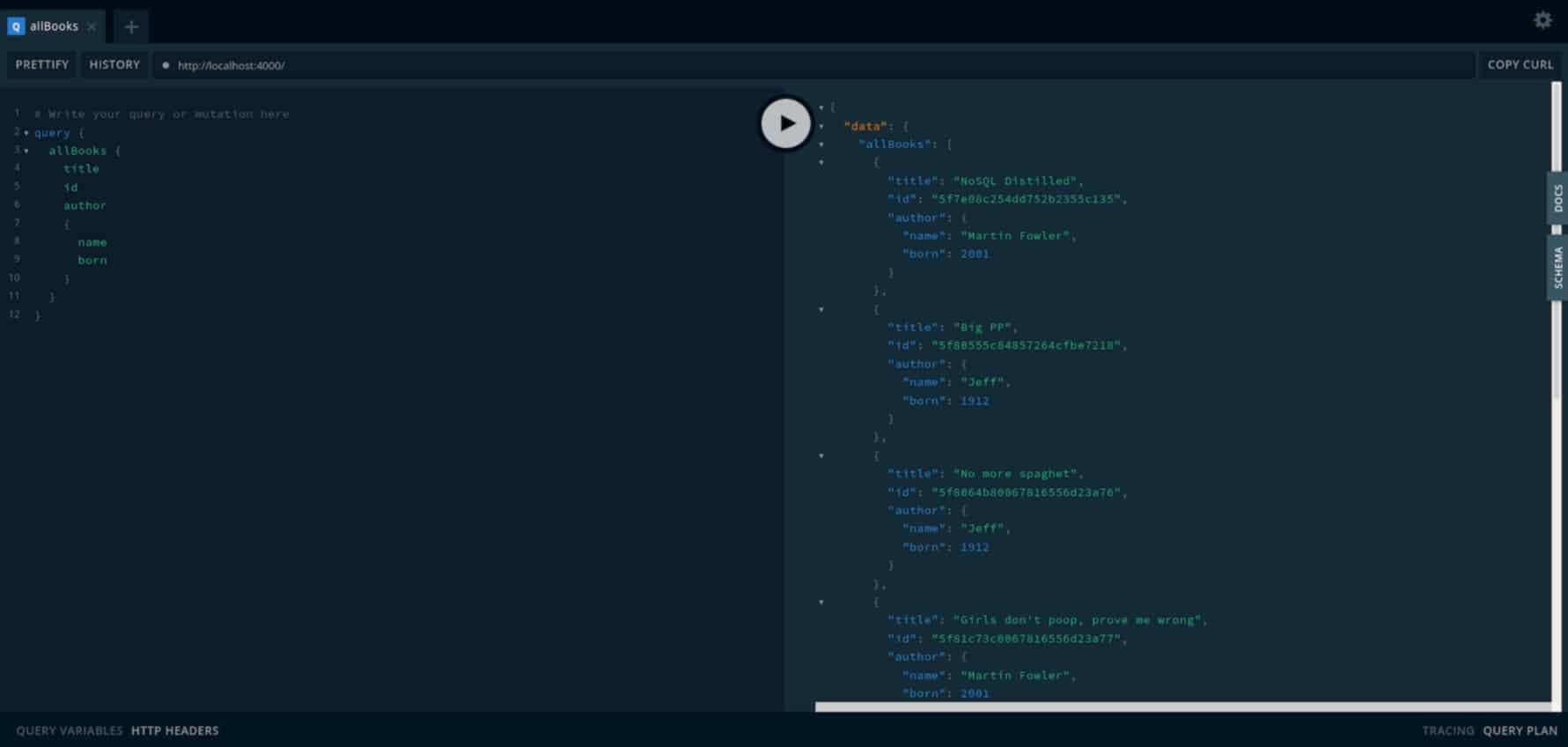Click the "Girls don't poop, prove me wrong" title
Screen dimensions: 1568x747
(x=1078, y=620)
